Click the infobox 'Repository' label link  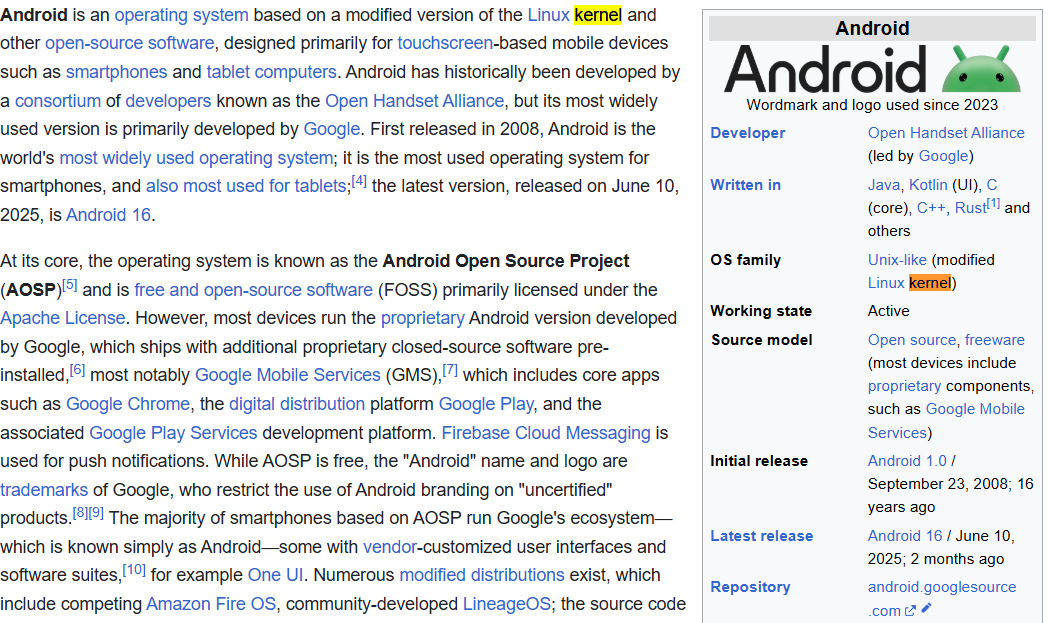click(x=750, y=587)
